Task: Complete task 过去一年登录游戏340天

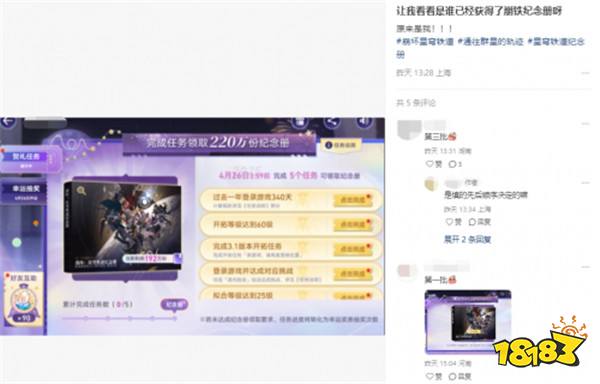Action: (352, 200)
